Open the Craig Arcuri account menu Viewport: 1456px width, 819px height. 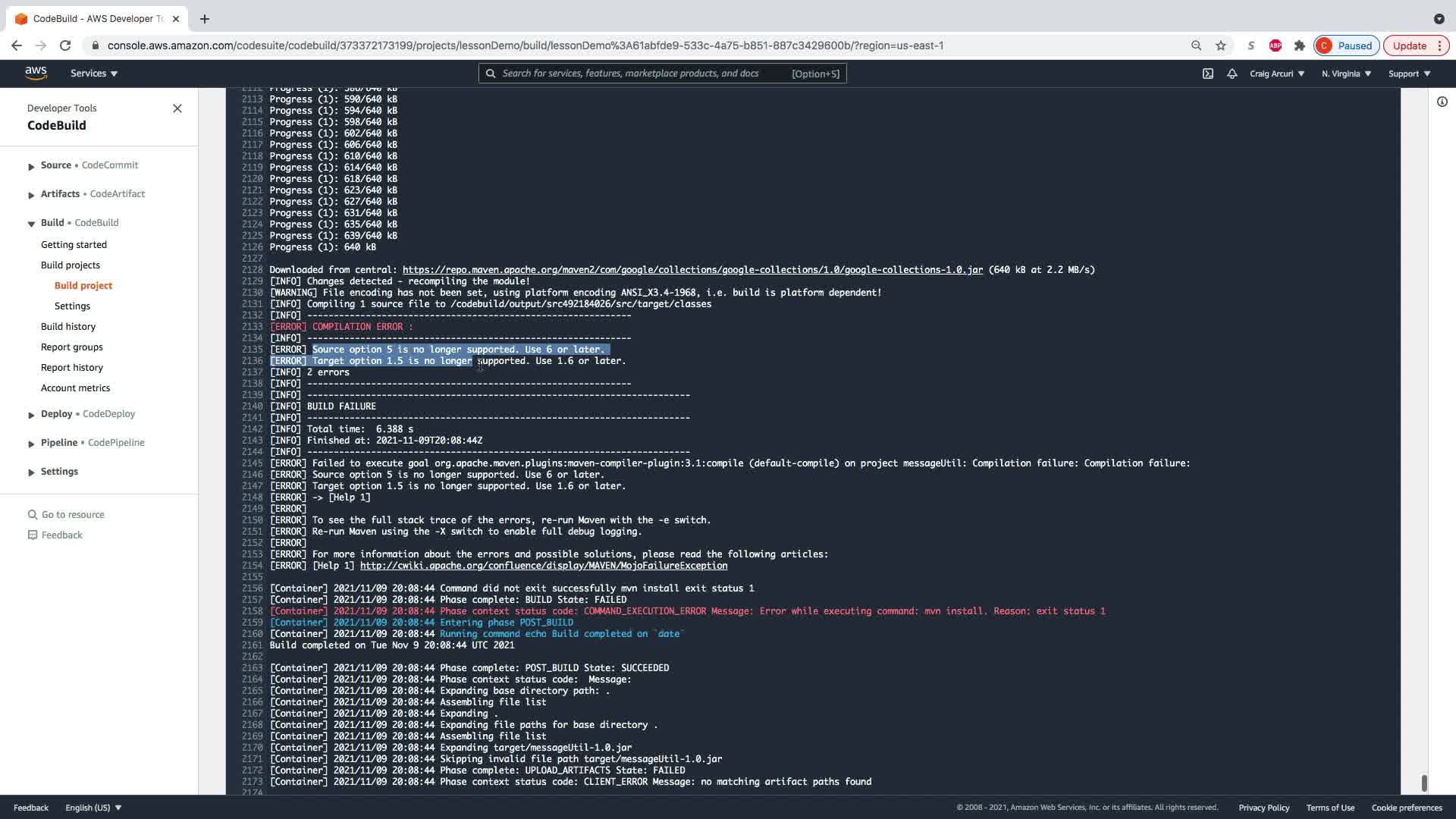click(1277, 74)
